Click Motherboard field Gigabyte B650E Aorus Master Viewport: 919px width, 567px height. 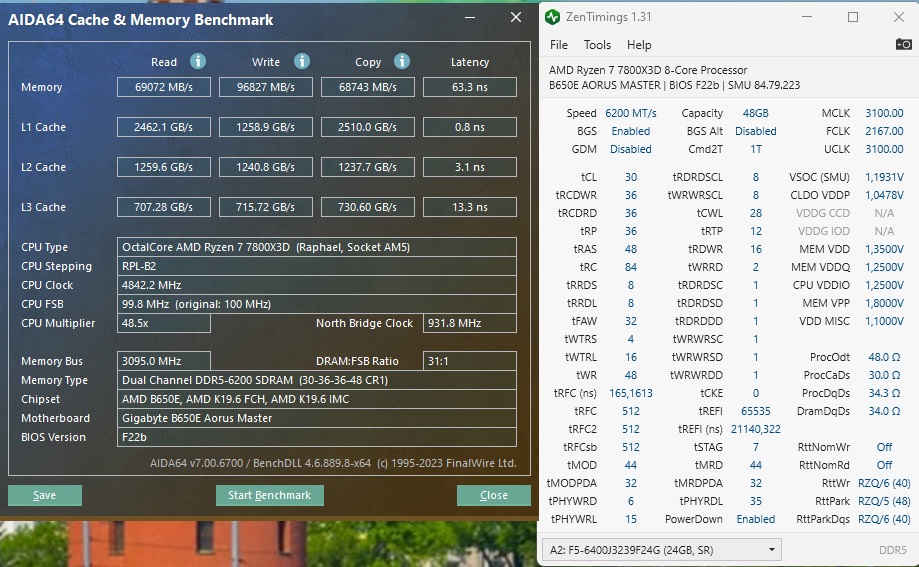[x=316, y=418]
